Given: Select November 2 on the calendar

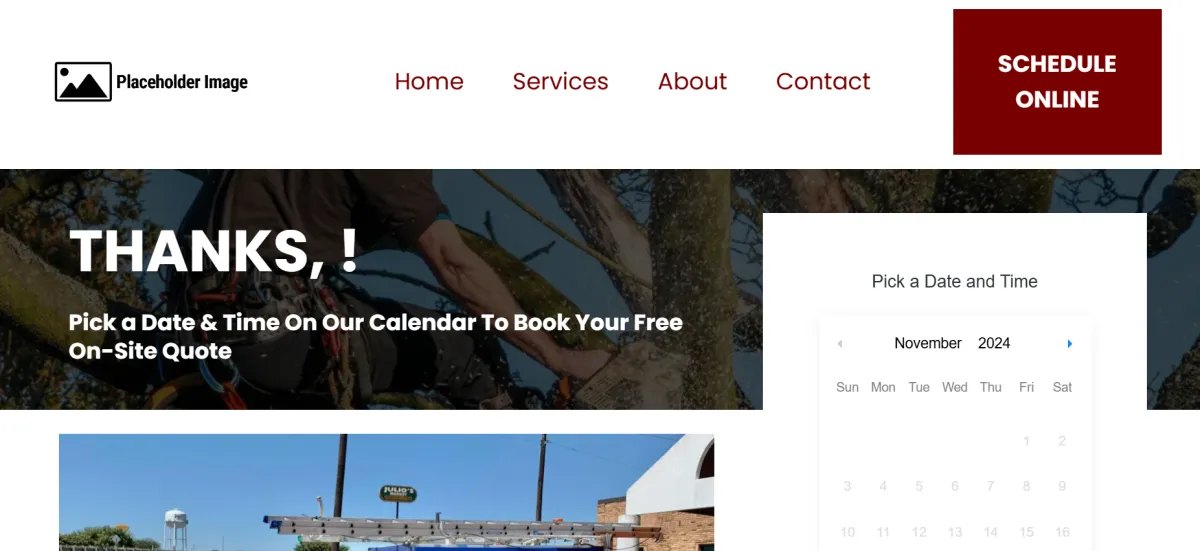Looking at the screenshot, I should [1062, 441].
